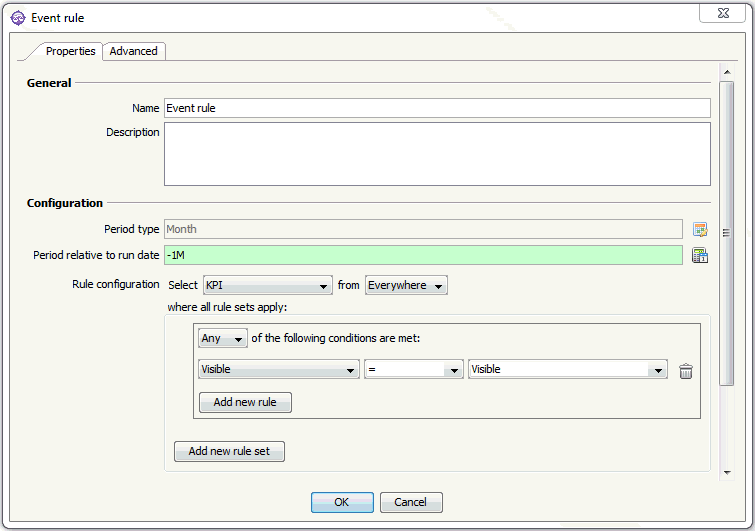Click the Add new rule button
The image size is (755, 531).
coord(245,402)
